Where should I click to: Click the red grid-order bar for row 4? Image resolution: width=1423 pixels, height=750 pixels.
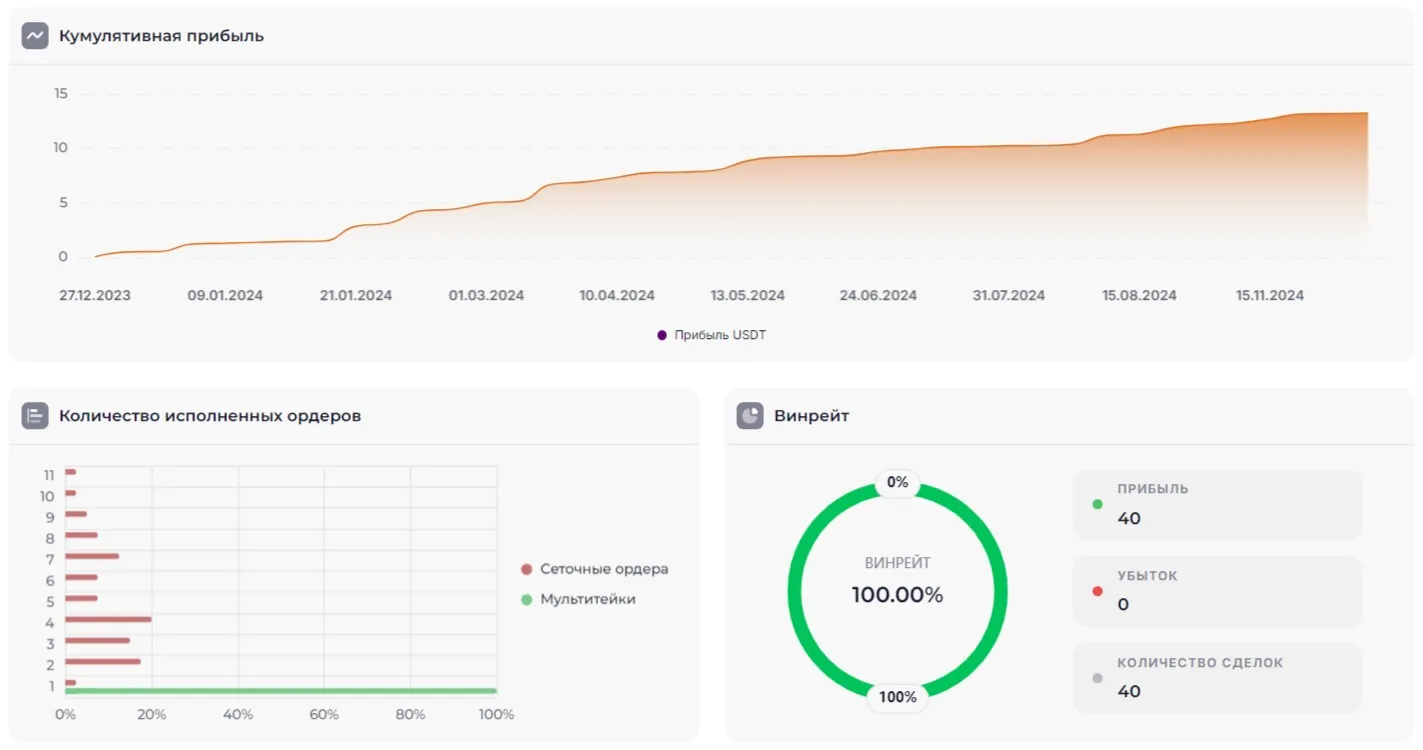[x=108, y=619]
